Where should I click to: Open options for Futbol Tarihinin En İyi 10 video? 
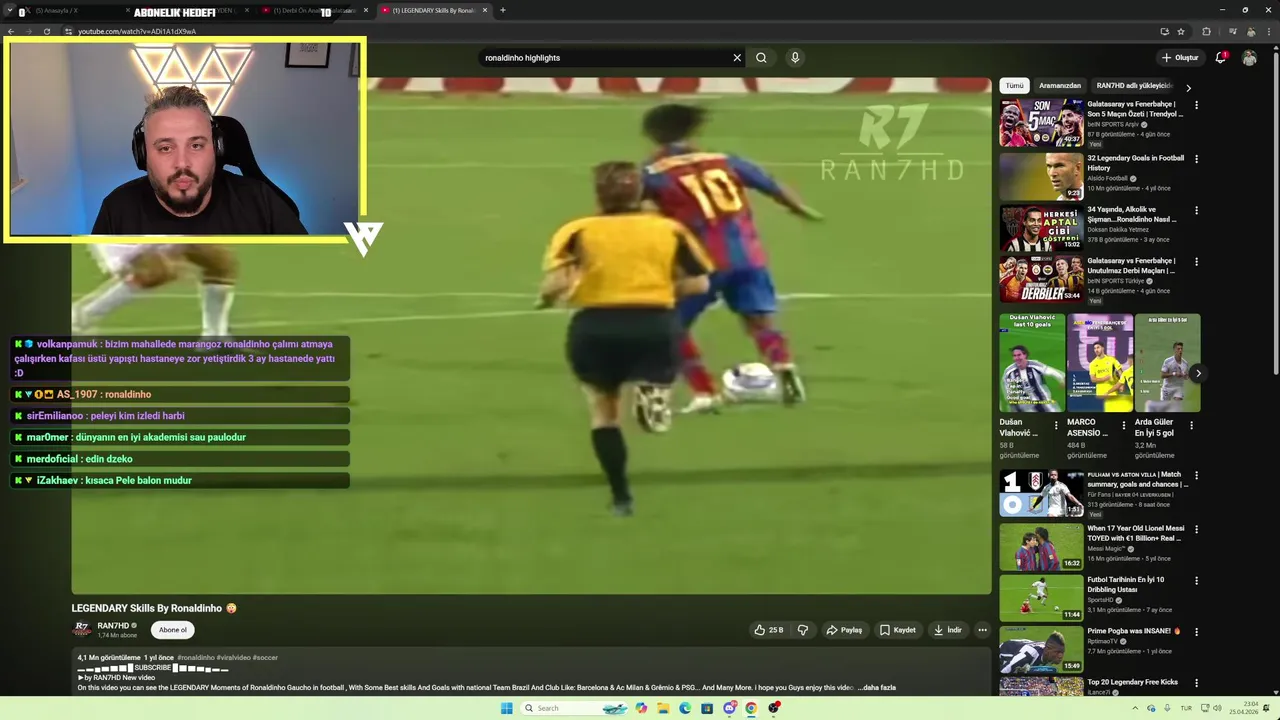1196,580
